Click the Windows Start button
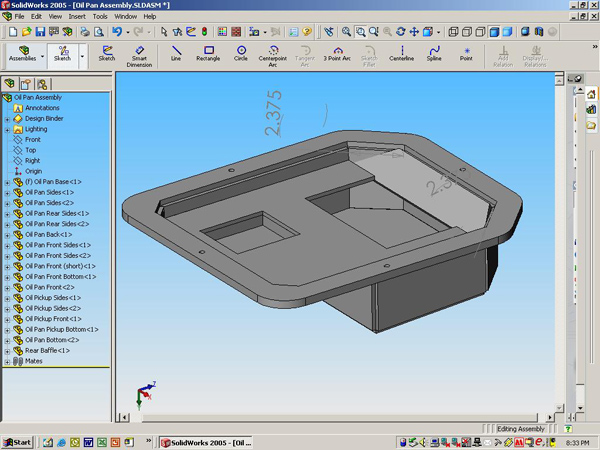 point(17,441)
